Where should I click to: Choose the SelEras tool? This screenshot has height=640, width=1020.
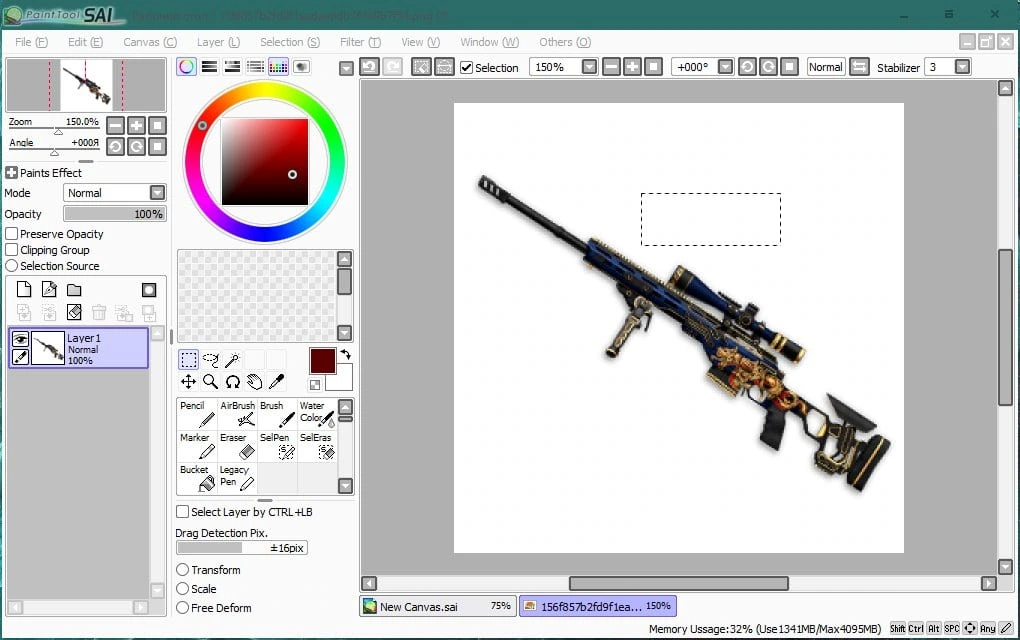(317, 446)
